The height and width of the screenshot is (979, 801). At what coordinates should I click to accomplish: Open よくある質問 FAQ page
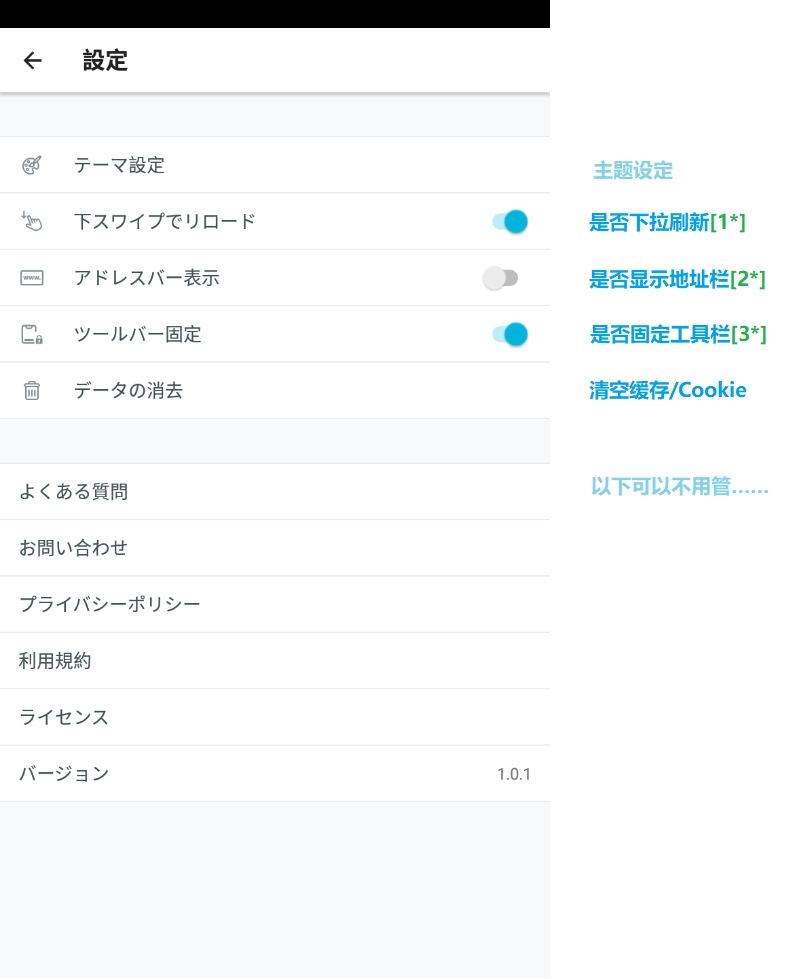pos(73,492)
